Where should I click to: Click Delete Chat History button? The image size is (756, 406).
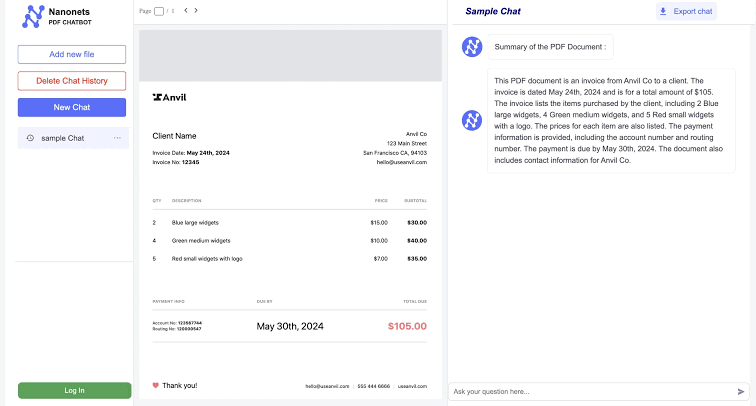72,81
